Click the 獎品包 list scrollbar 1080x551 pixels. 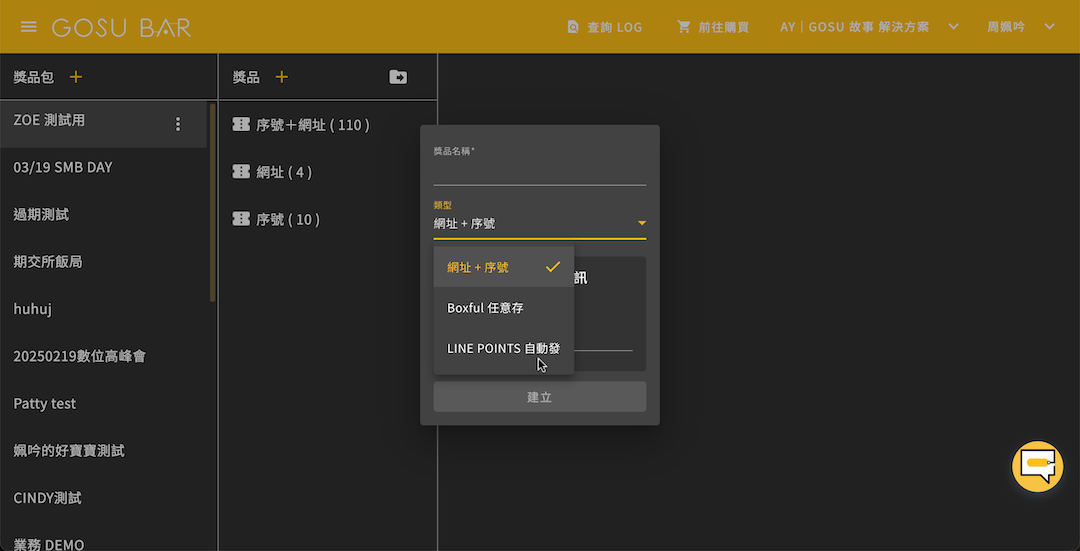click(x=212, y=202)
